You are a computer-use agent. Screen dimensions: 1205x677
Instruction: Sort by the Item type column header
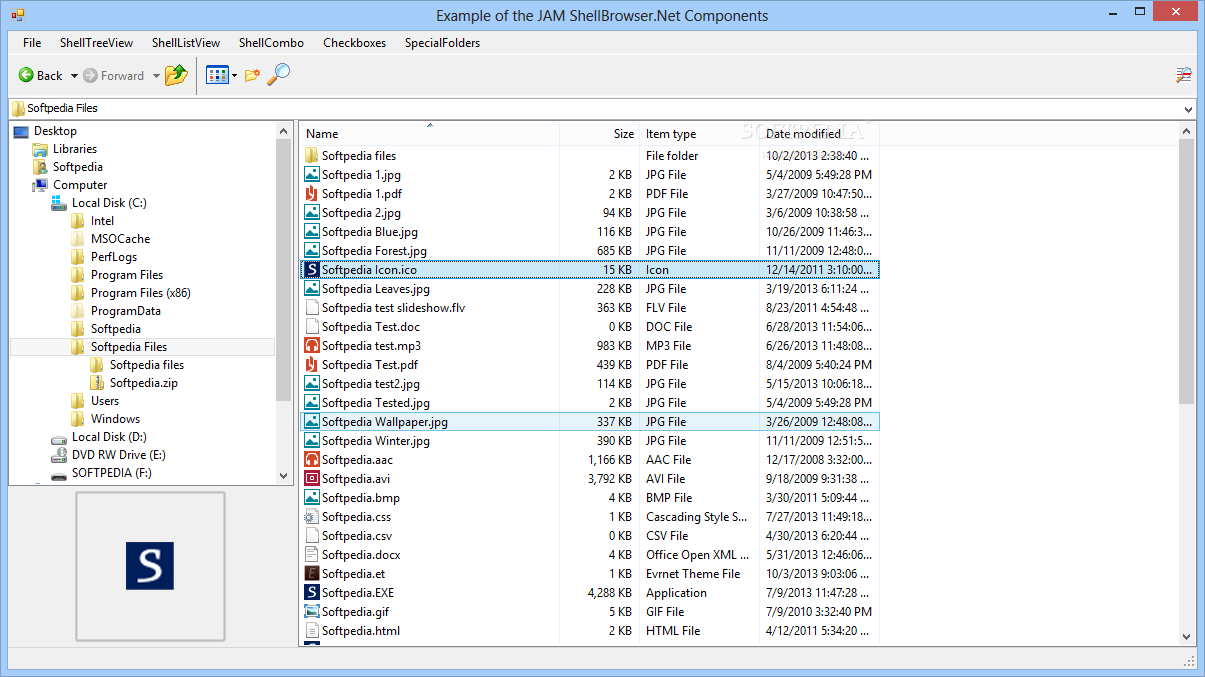pos(700,134)
